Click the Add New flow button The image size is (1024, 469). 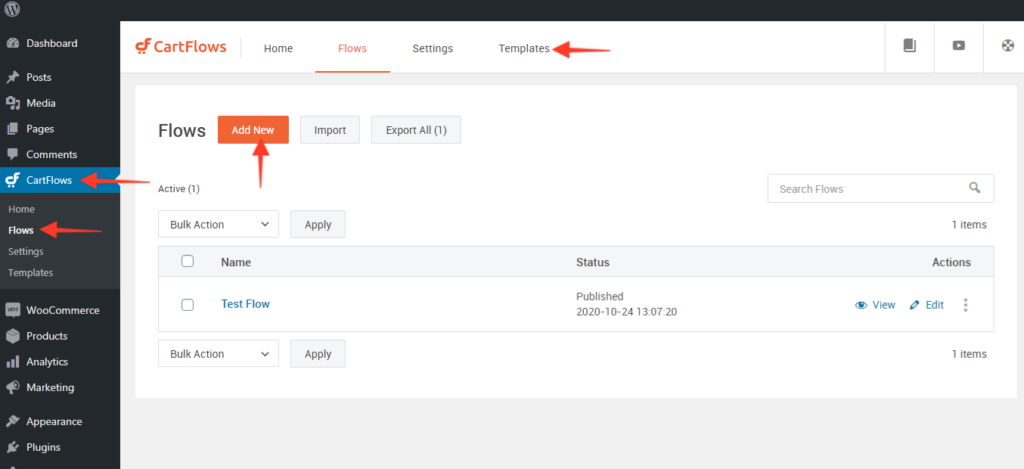253,130
